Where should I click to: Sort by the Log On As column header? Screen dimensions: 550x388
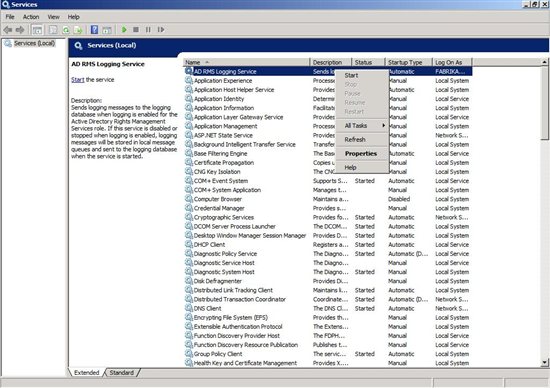[452, 62]
